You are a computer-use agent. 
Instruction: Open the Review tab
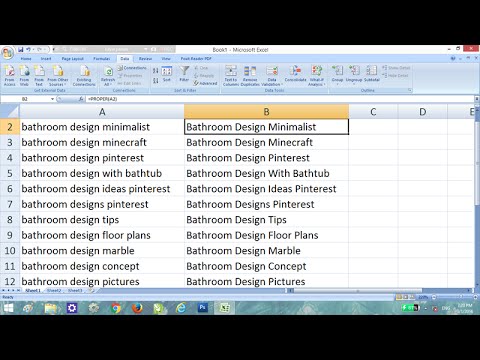click(x=145, y=59)
